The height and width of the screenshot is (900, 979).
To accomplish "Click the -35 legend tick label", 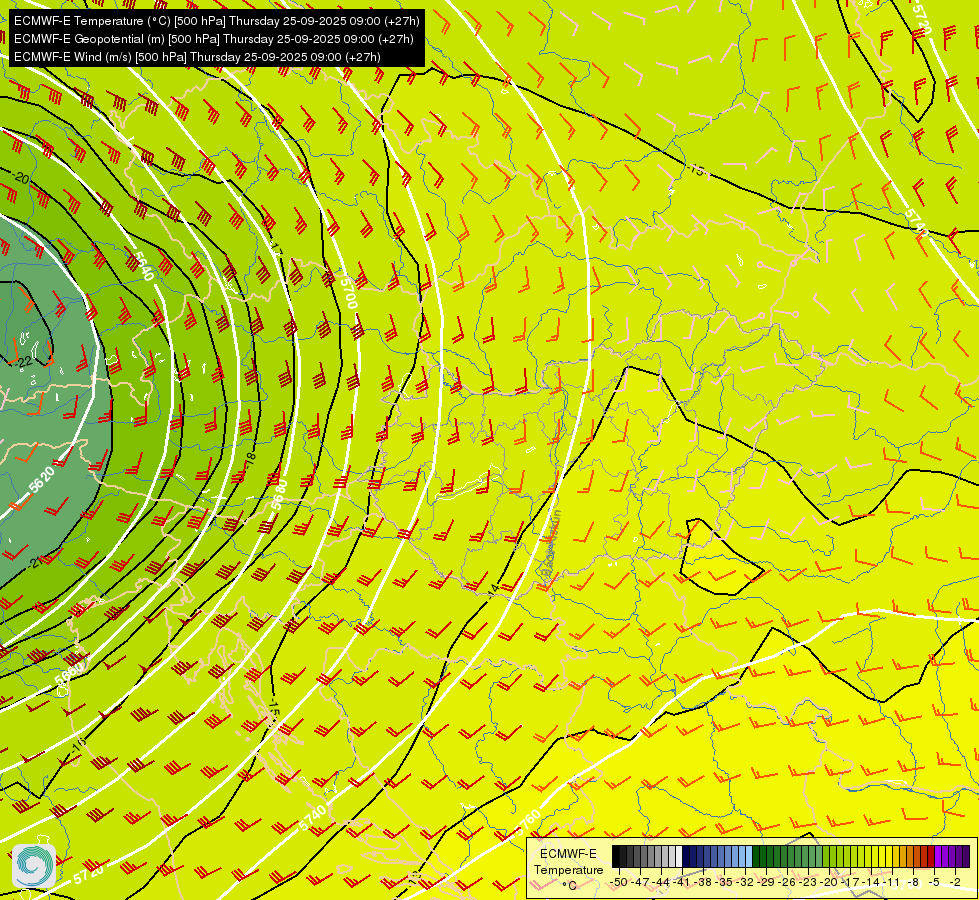I will point(724,882).
